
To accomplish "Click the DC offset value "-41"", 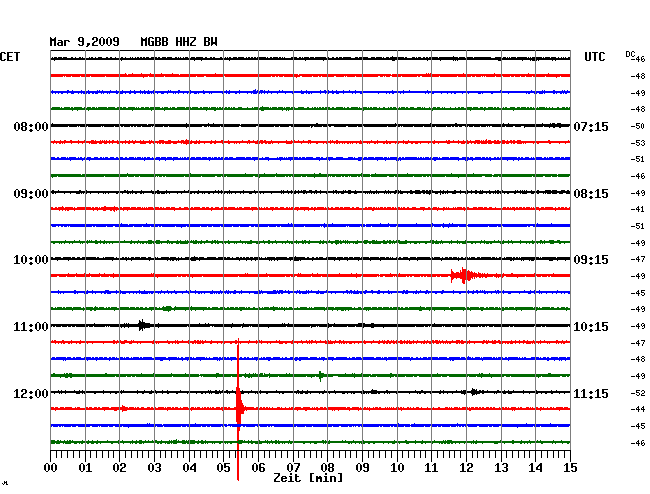I will tap(638, 209).
